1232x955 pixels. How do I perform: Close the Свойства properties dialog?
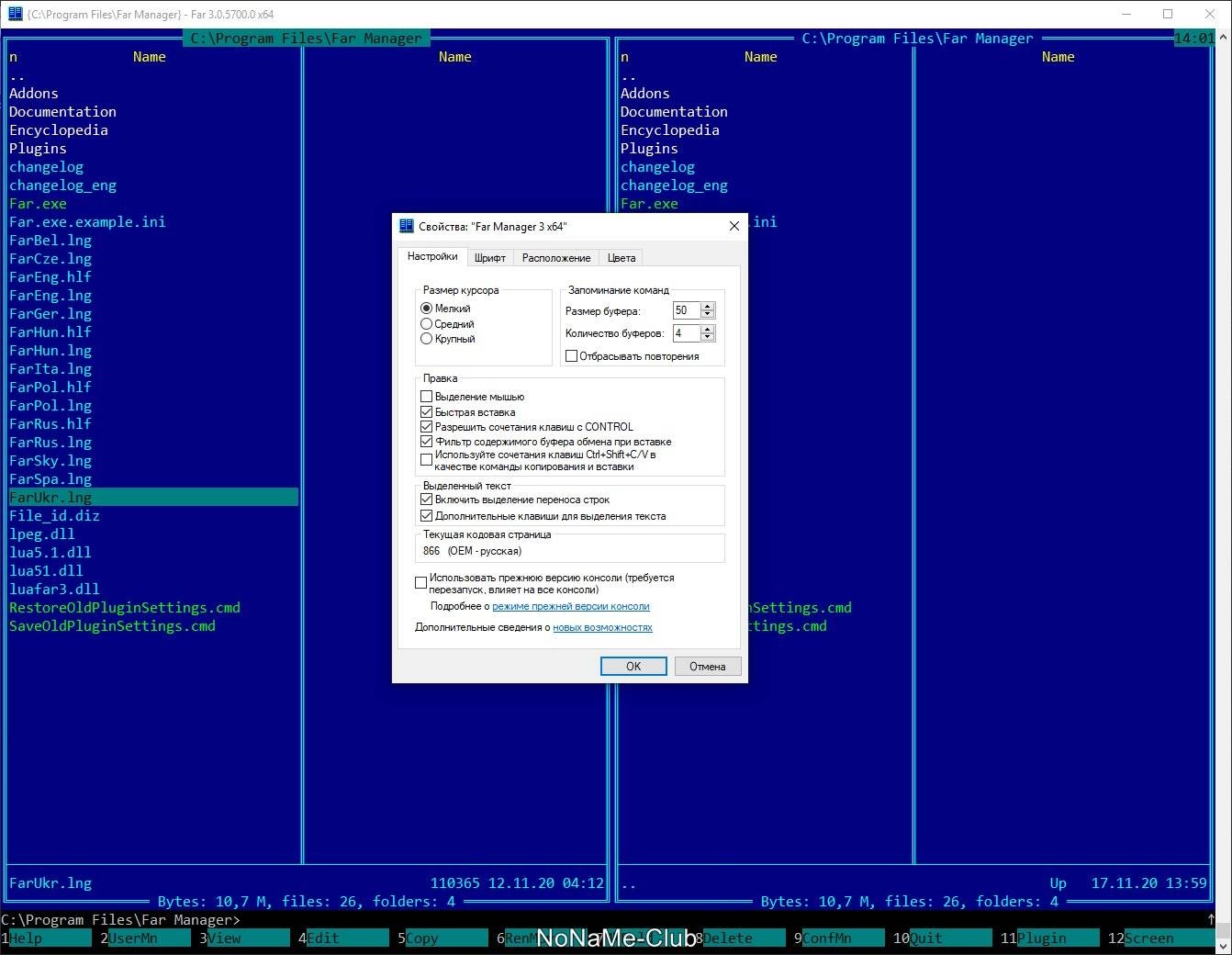click(x=734, y=226)
